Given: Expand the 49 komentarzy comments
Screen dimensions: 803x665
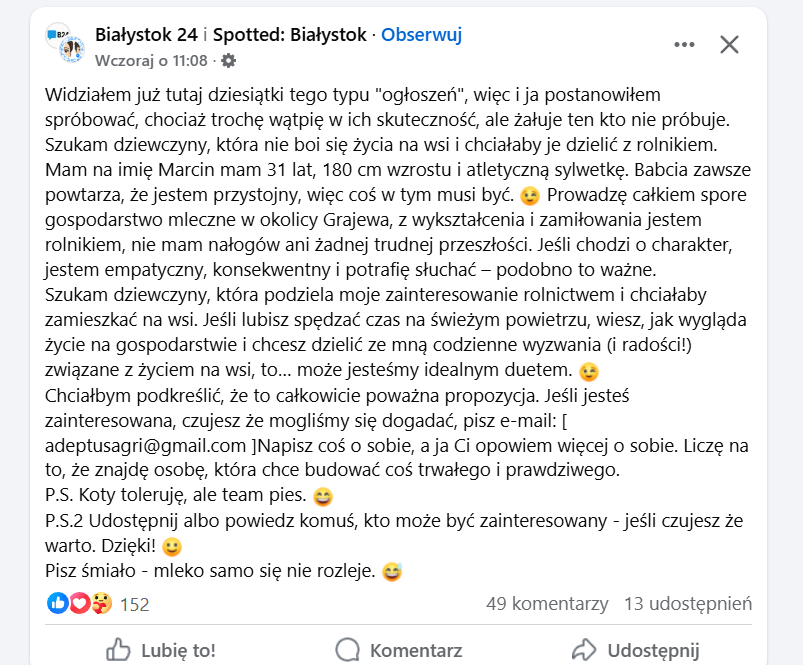Looking at the screenshot, I should (x=547, y=604).
